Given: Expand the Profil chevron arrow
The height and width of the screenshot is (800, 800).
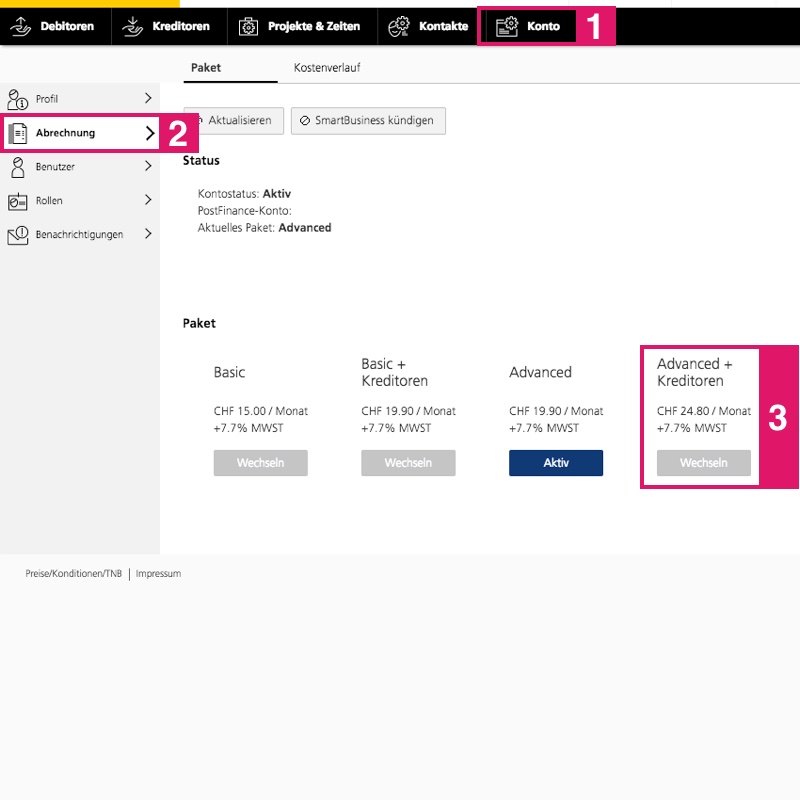Looking at the screenshot, I should point(148,99).
